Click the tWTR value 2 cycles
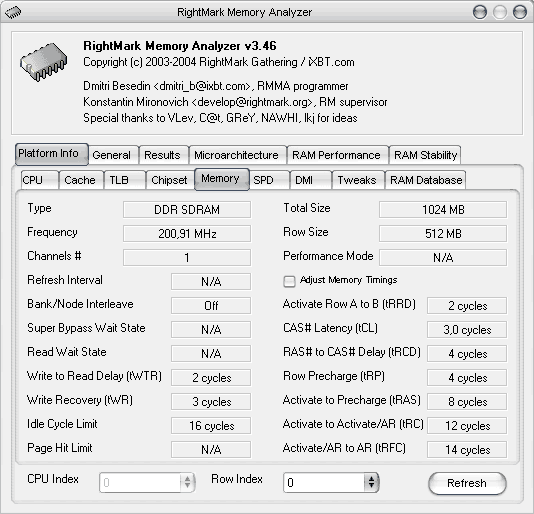The width and height of the screenshot is (534, 514). [x=211, y=378]
